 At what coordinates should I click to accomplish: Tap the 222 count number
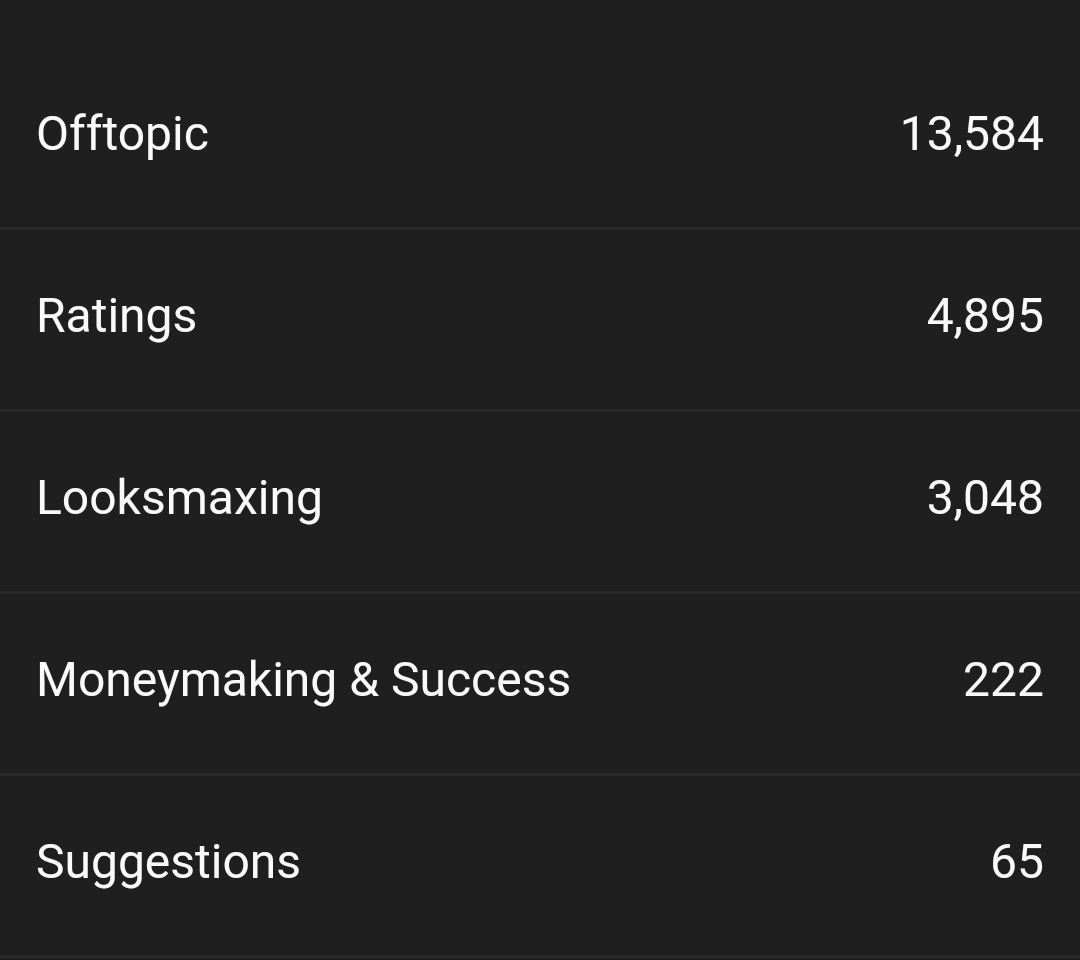[x=1003, y=680]
